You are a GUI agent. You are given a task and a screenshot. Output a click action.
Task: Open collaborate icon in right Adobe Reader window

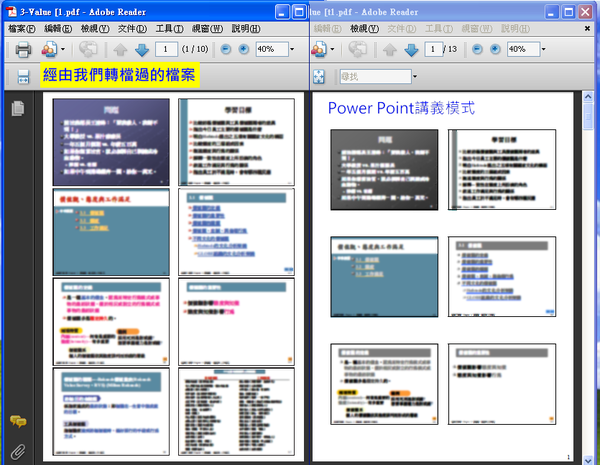click(x=319, y=49)
